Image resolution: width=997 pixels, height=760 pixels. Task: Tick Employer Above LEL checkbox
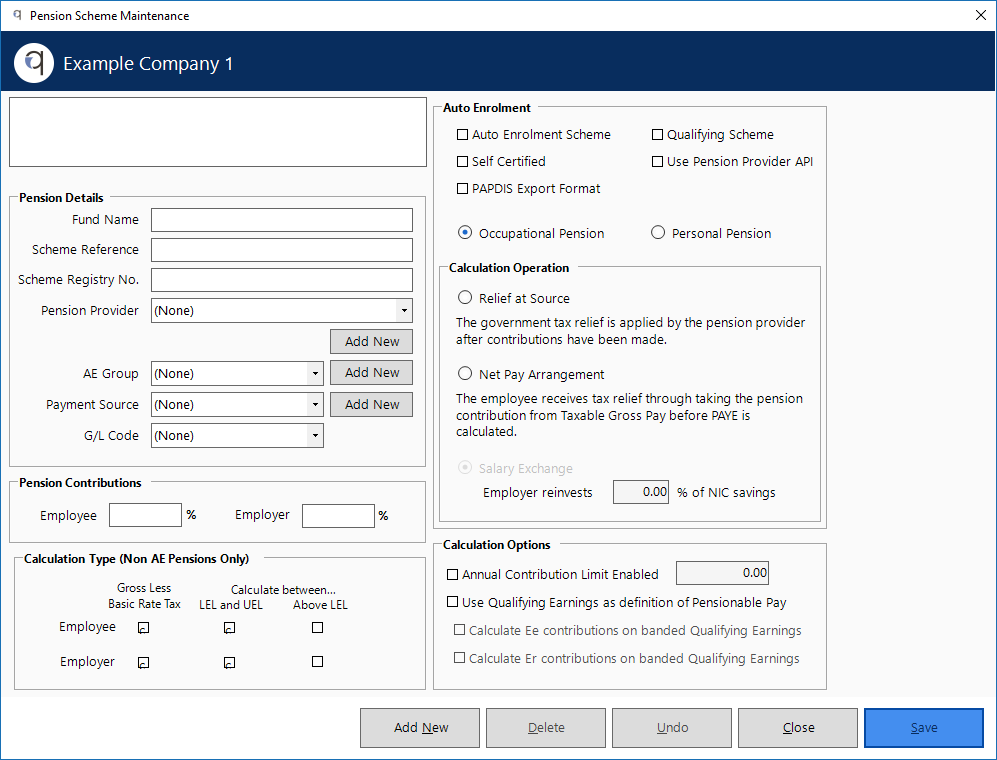(317, 661)
